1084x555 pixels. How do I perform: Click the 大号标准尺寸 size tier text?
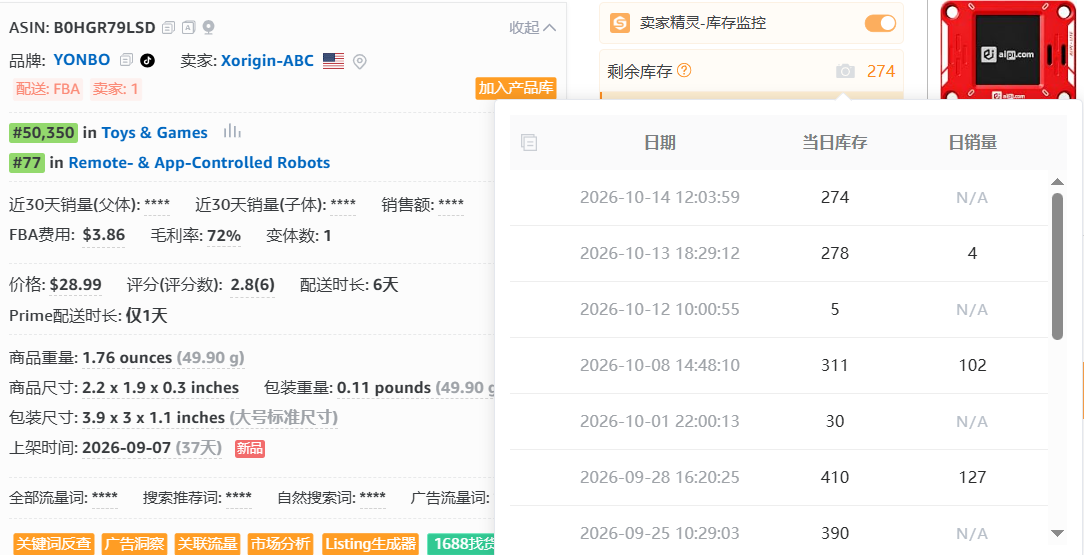pos(283,417)
